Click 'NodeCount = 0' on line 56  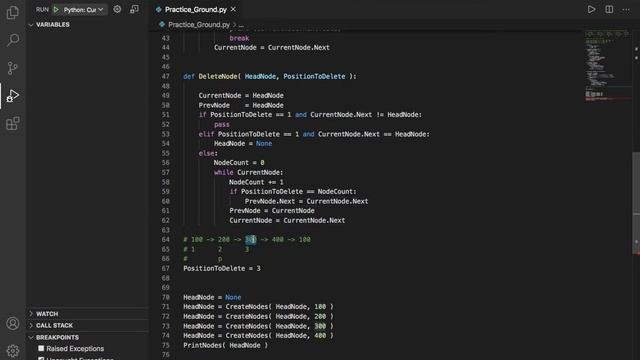pos(239,162)
